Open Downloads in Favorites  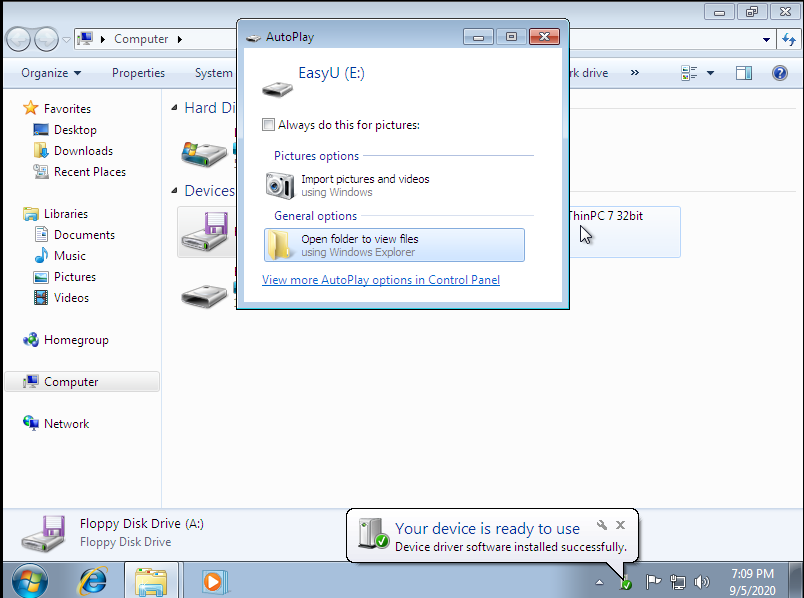click(x=84, y=151)
